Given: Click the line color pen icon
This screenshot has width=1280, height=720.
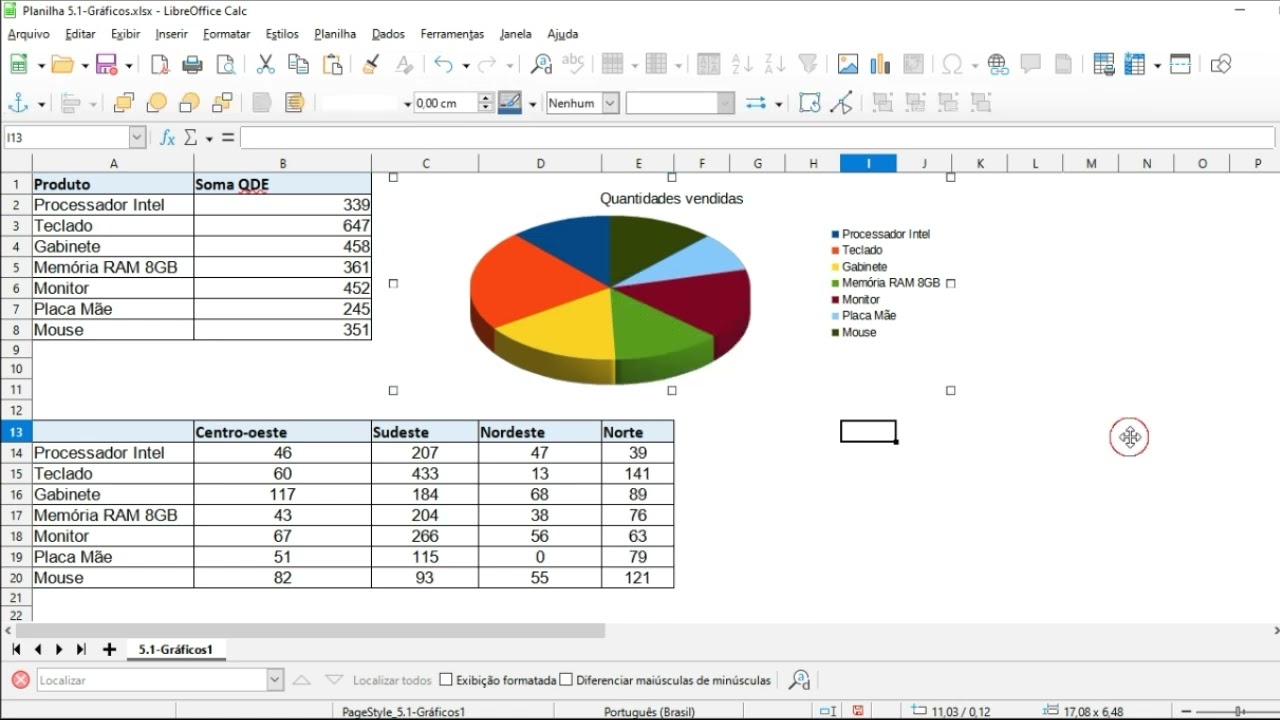Looking at the screenshot, I should (x=509, y=103).
